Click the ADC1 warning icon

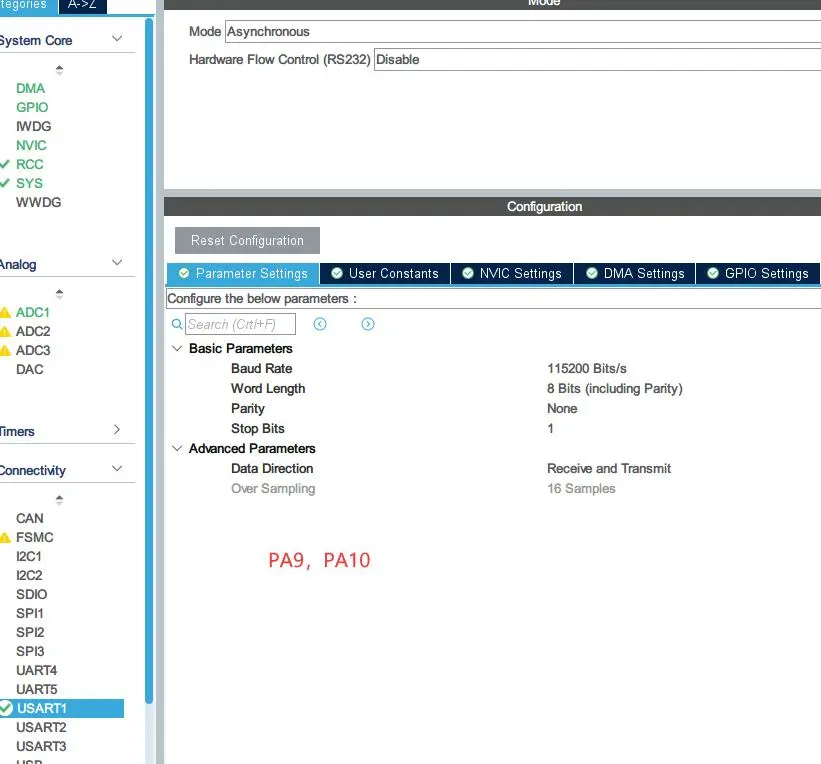tap(6, 313)
